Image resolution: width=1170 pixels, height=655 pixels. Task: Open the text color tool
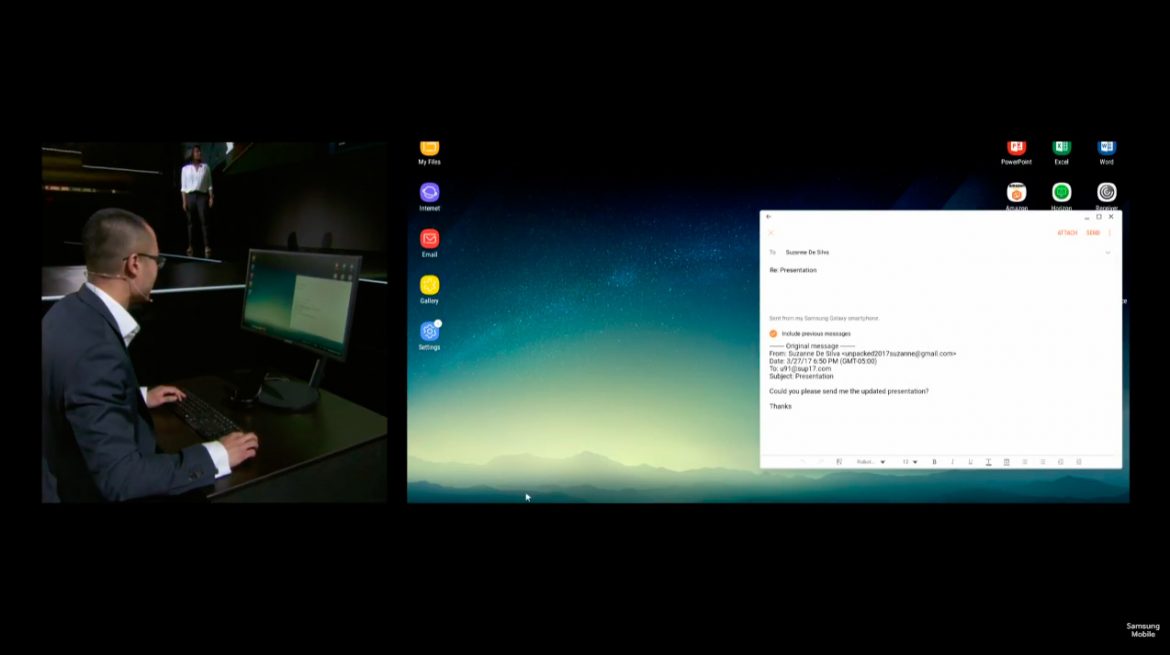pos(988,462)
